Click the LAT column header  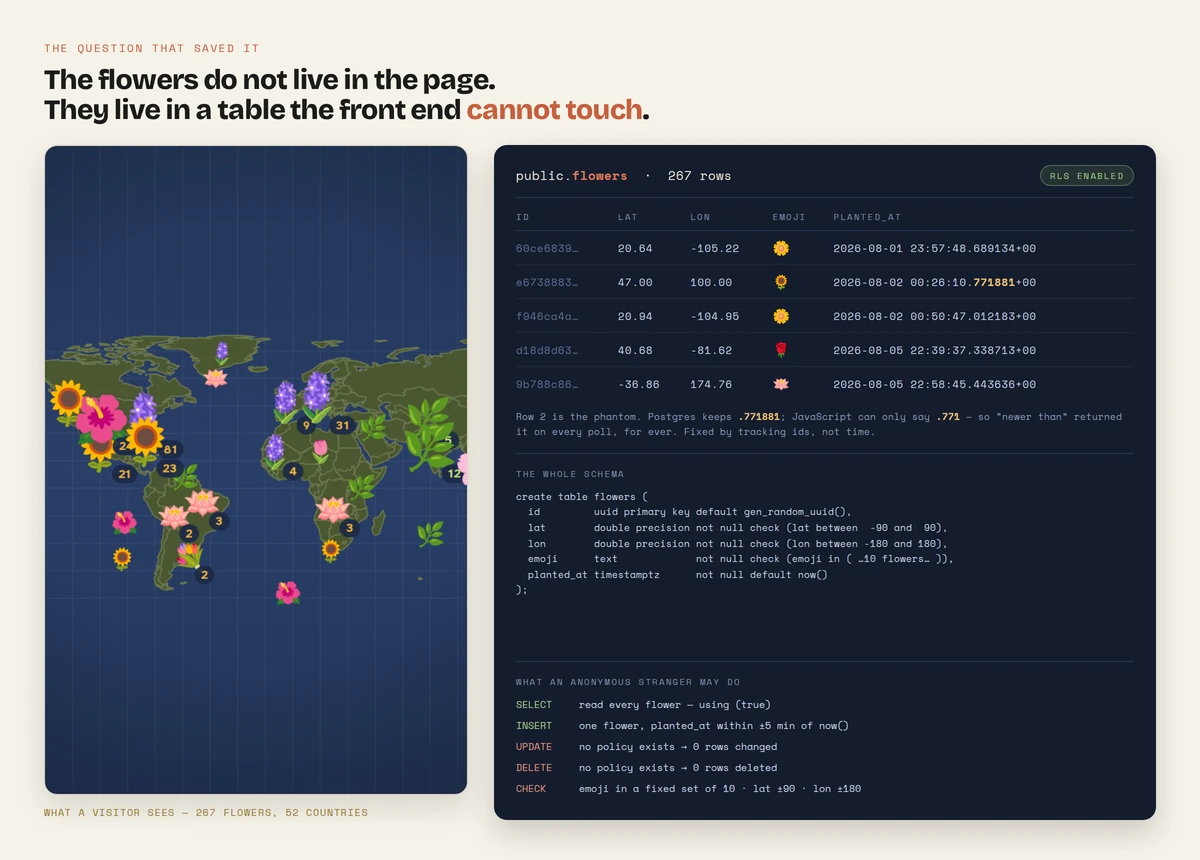(627, 217)
